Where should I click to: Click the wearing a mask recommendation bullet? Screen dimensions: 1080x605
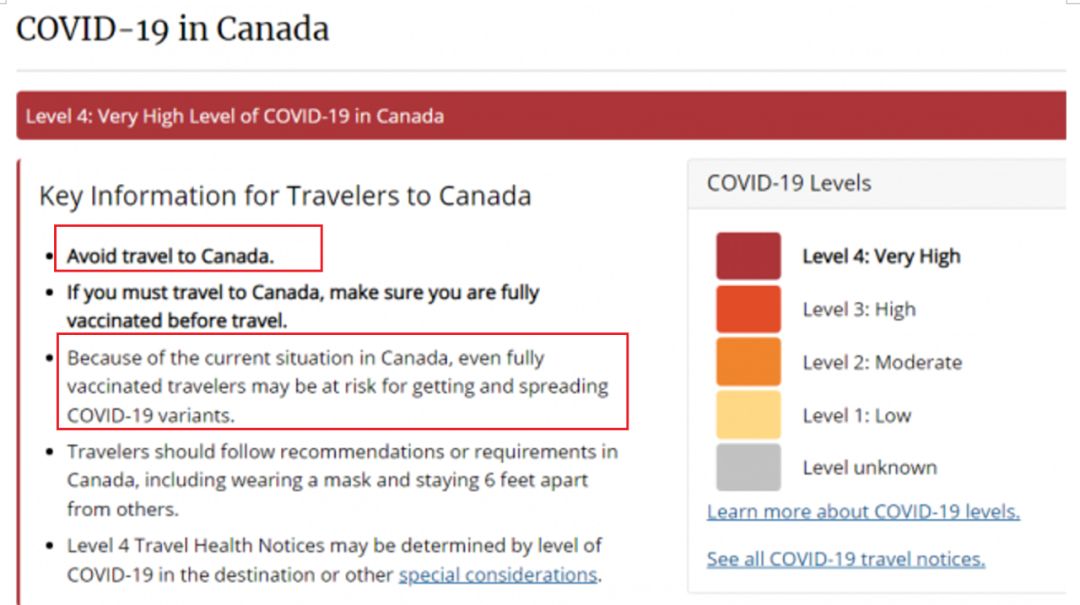point(342,480)
